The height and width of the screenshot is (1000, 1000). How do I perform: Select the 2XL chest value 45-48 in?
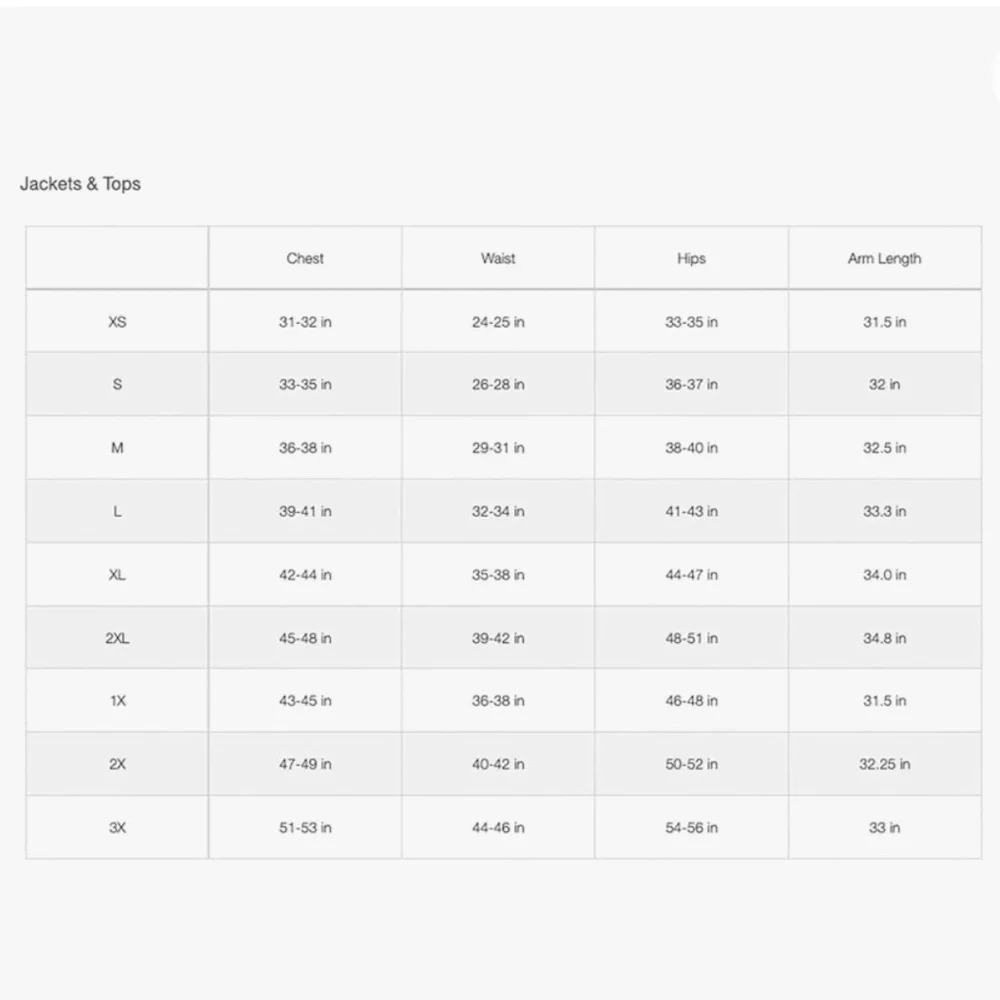pos(305,638)
